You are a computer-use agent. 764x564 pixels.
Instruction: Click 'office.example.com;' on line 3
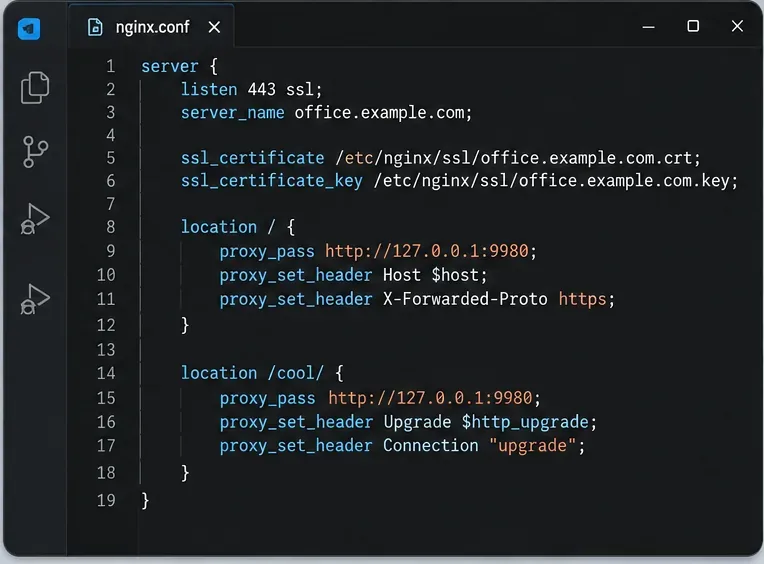(x=383, y=113)
